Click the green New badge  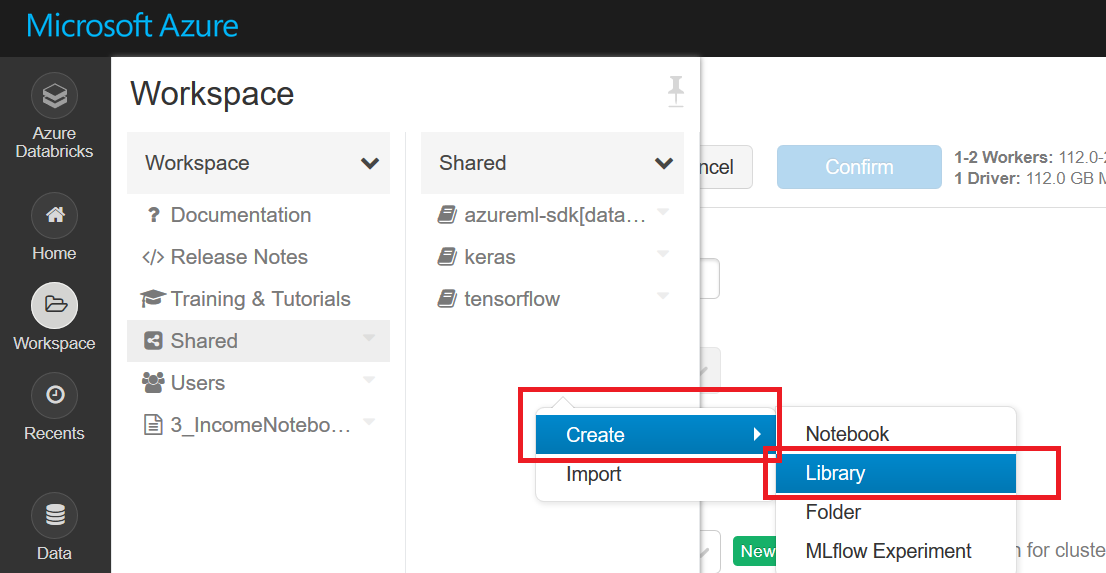pos(755,551)
